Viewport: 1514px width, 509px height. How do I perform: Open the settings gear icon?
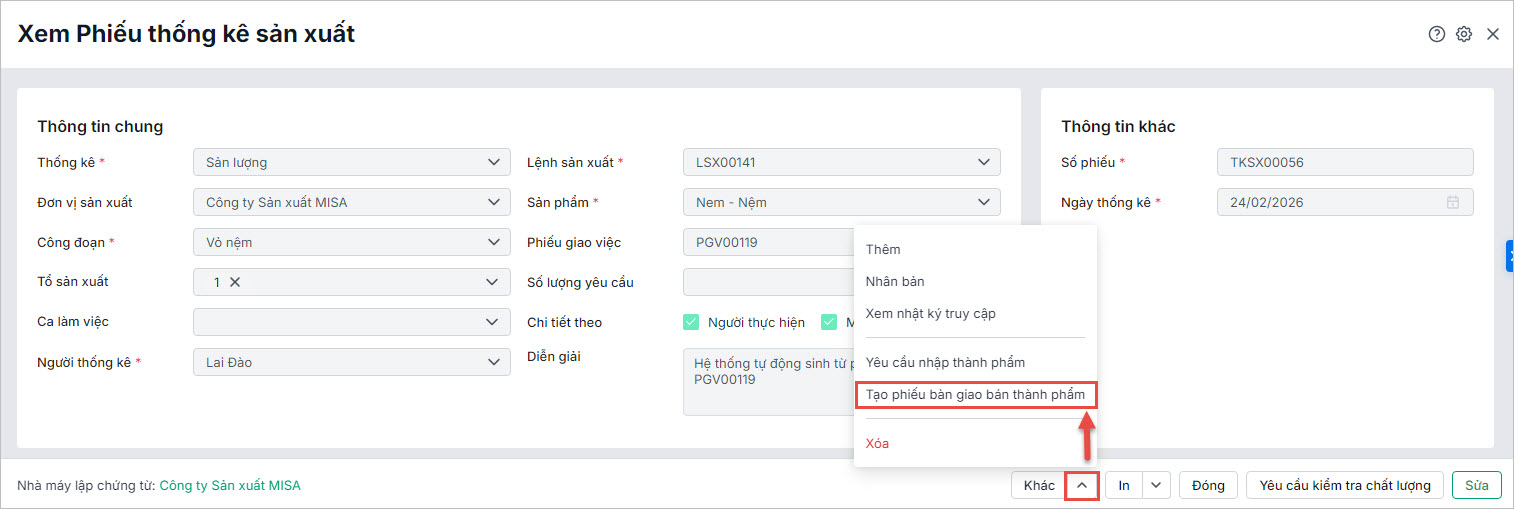pyautogui.click(x=1464, y=34)
